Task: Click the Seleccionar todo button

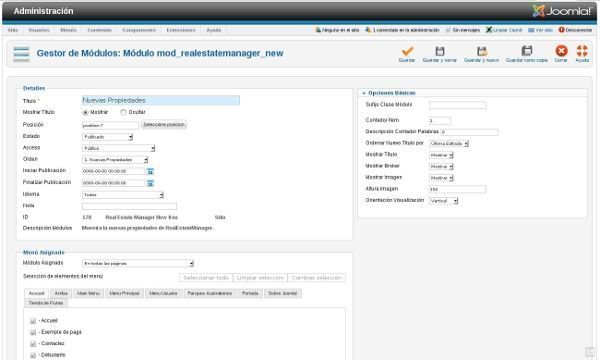Action: 206,278
